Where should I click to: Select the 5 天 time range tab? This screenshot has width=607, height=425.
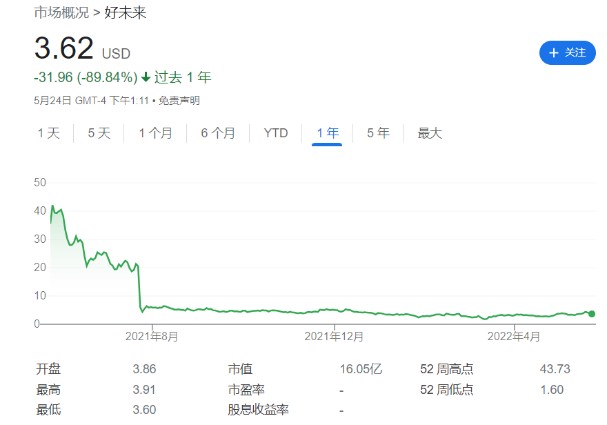click(x=99, y=133)
